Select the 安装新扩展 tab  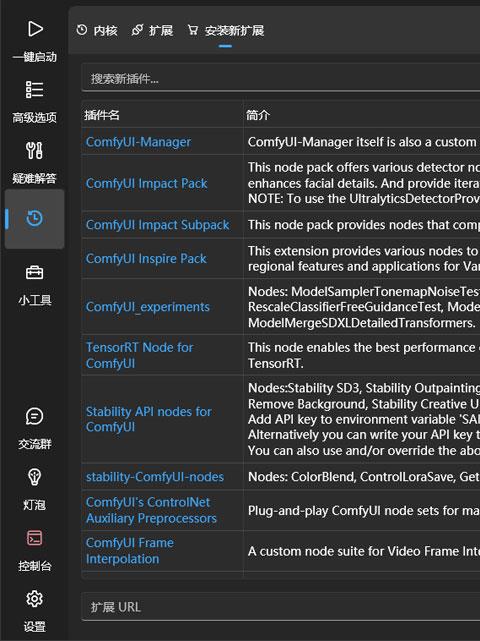226,30
